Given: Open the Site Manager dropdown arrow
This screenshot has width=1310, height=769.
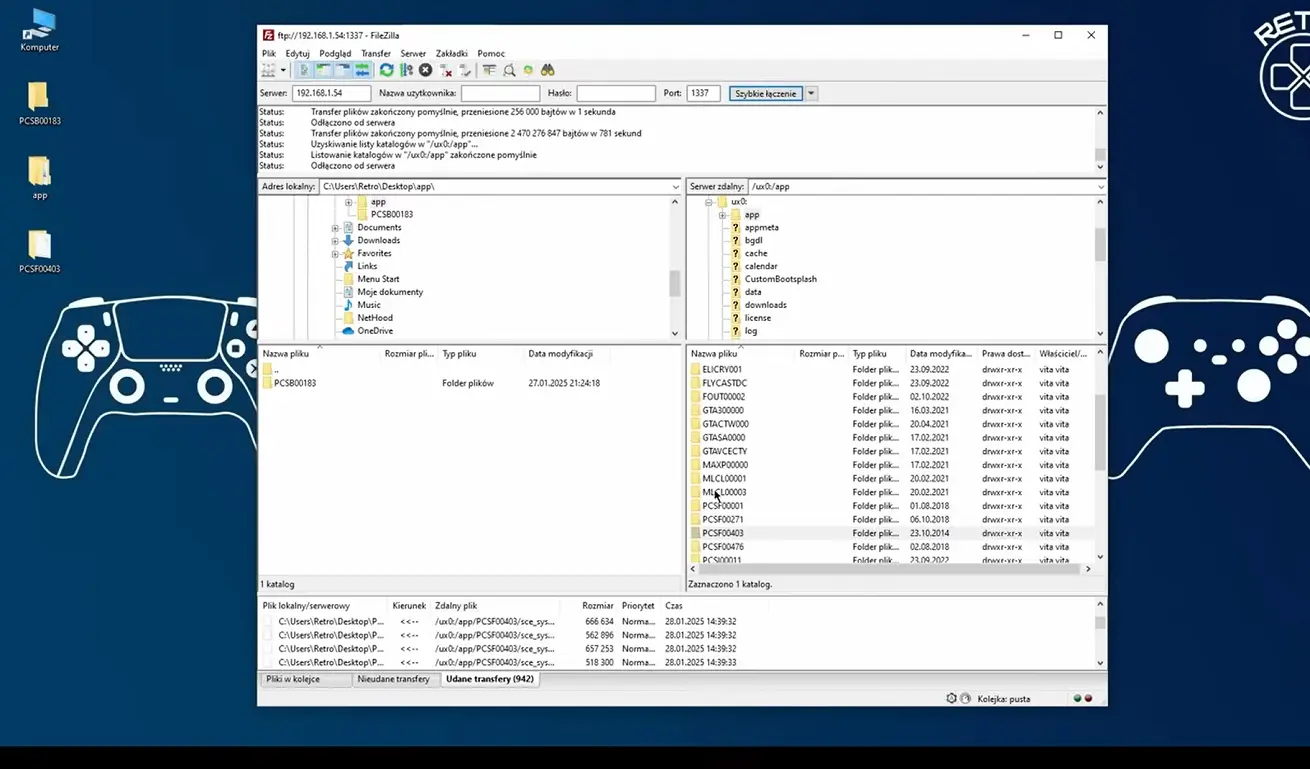Looking at the screenshot, I should [281, 70].
